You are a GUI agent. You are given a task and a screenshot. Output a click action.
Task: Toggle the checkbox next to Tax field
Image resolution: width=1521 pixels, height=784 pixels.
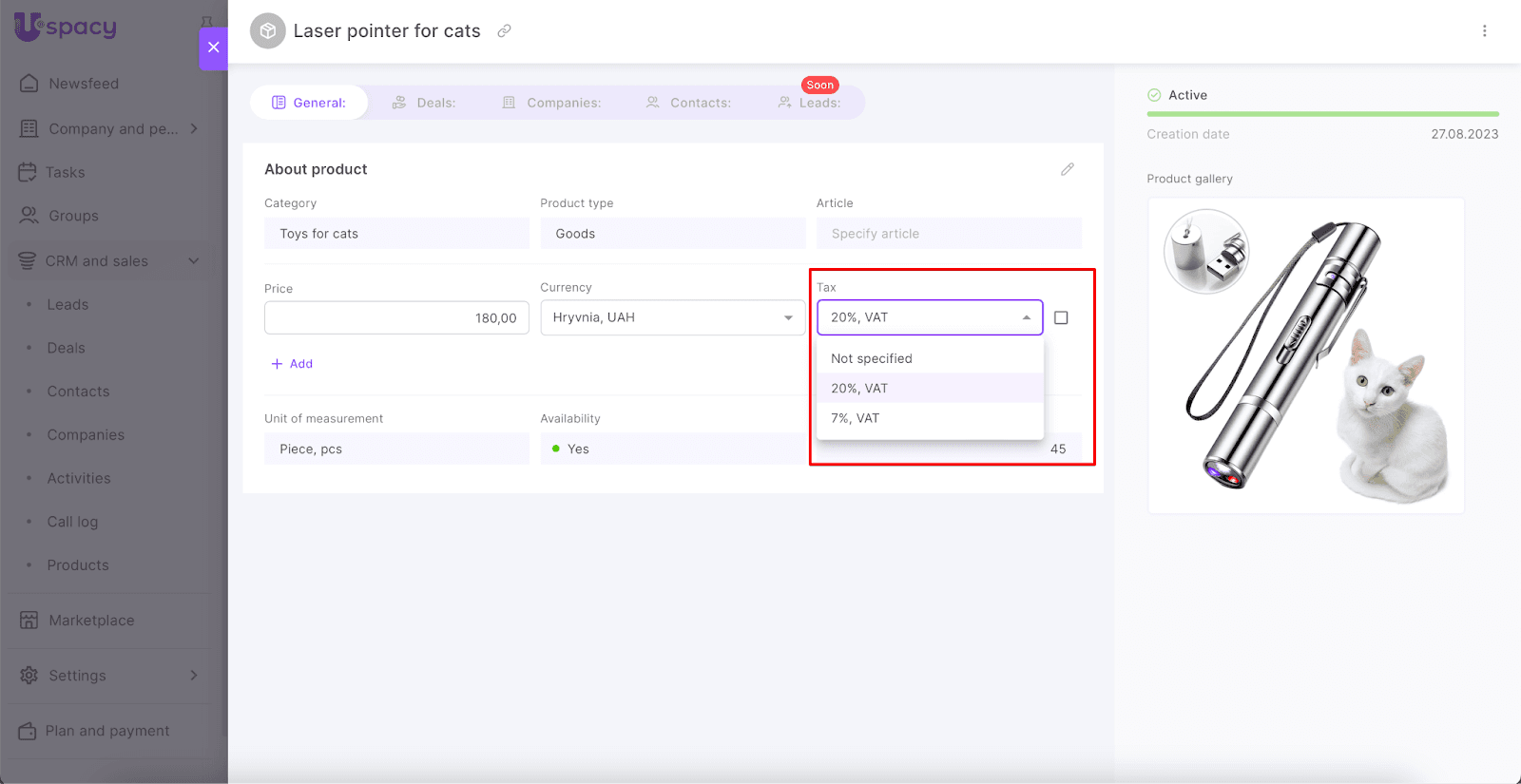pyautogui.click(x=1061, y=318)
